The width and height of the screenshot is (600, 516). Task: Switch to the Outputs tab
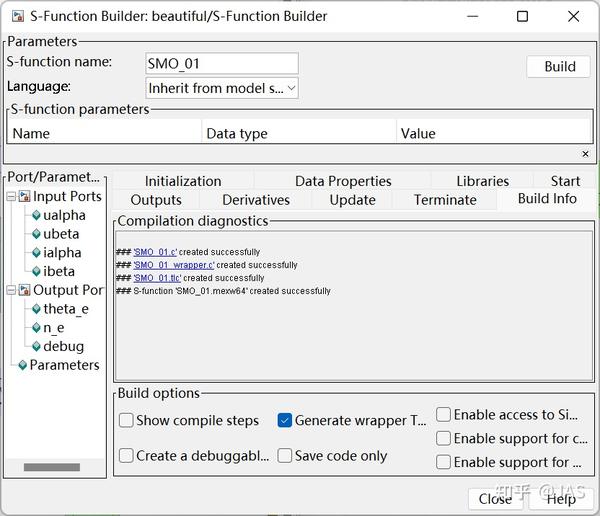pyautogui.click(x=155, y=200)
